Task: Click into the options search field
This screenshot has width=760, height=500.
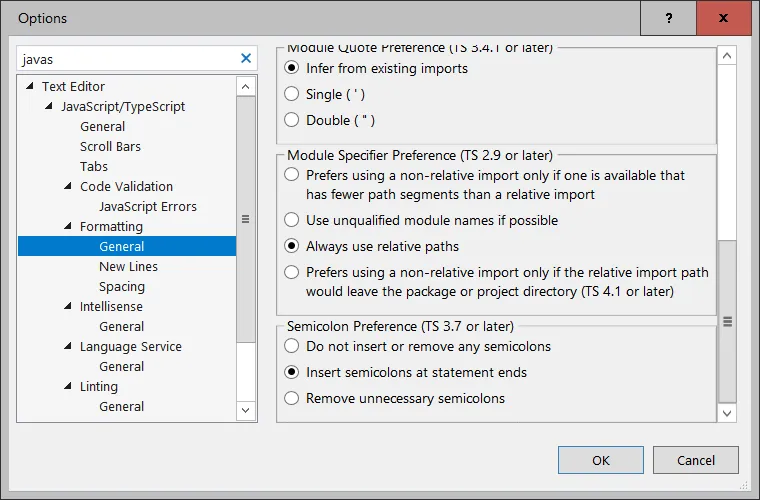Action: (125, 59)
